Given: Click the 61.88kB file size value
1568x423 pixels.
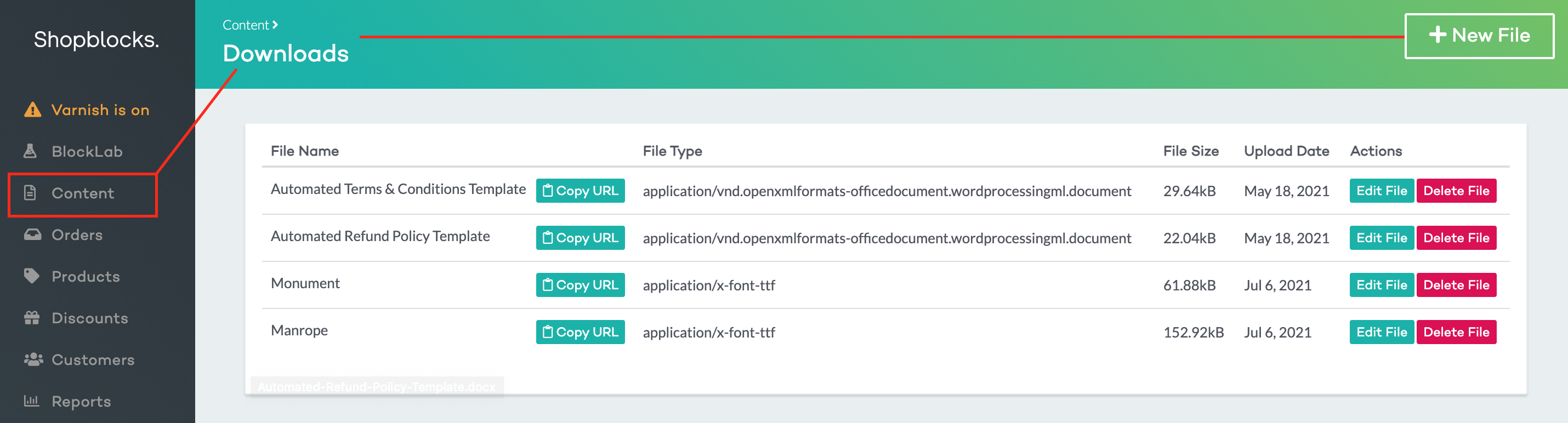Looking at the screenshot, I should tap(1189, 285).
